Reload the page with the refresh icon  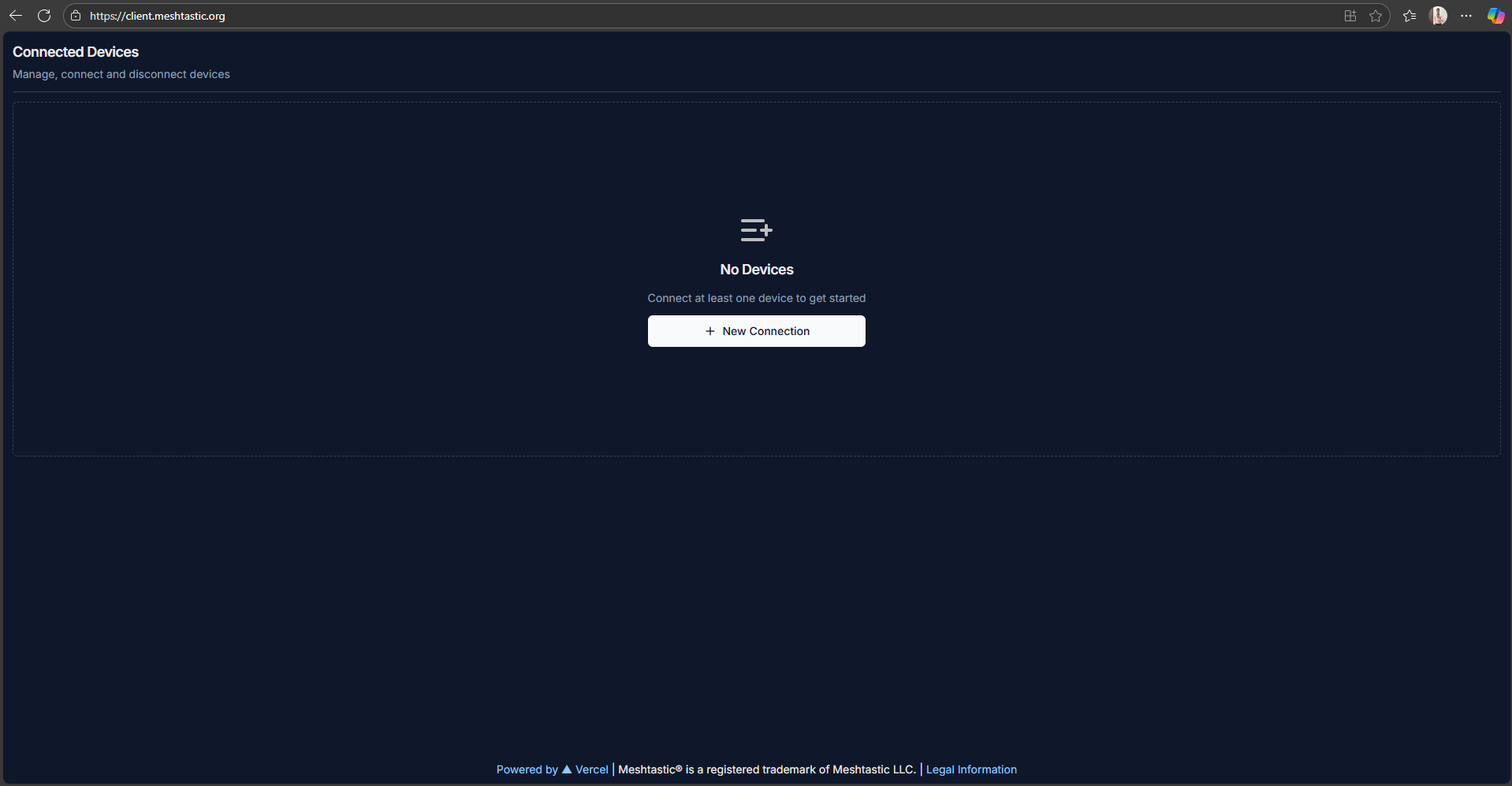coord(44,16)
